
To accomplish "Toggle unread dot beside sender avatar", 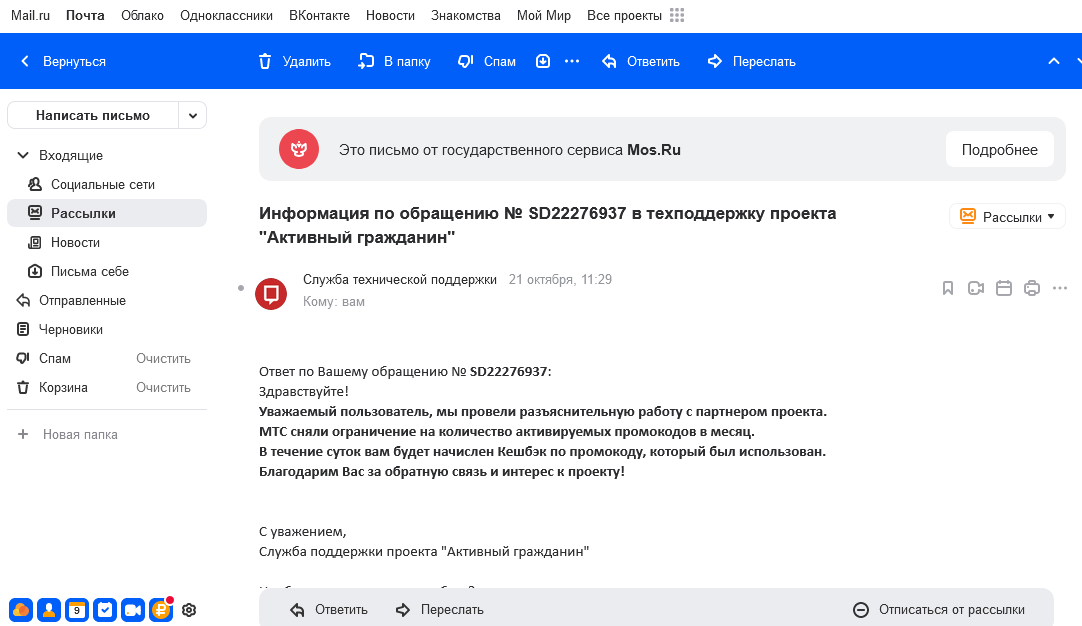I will pyautogui.click(x=241, y=288).
